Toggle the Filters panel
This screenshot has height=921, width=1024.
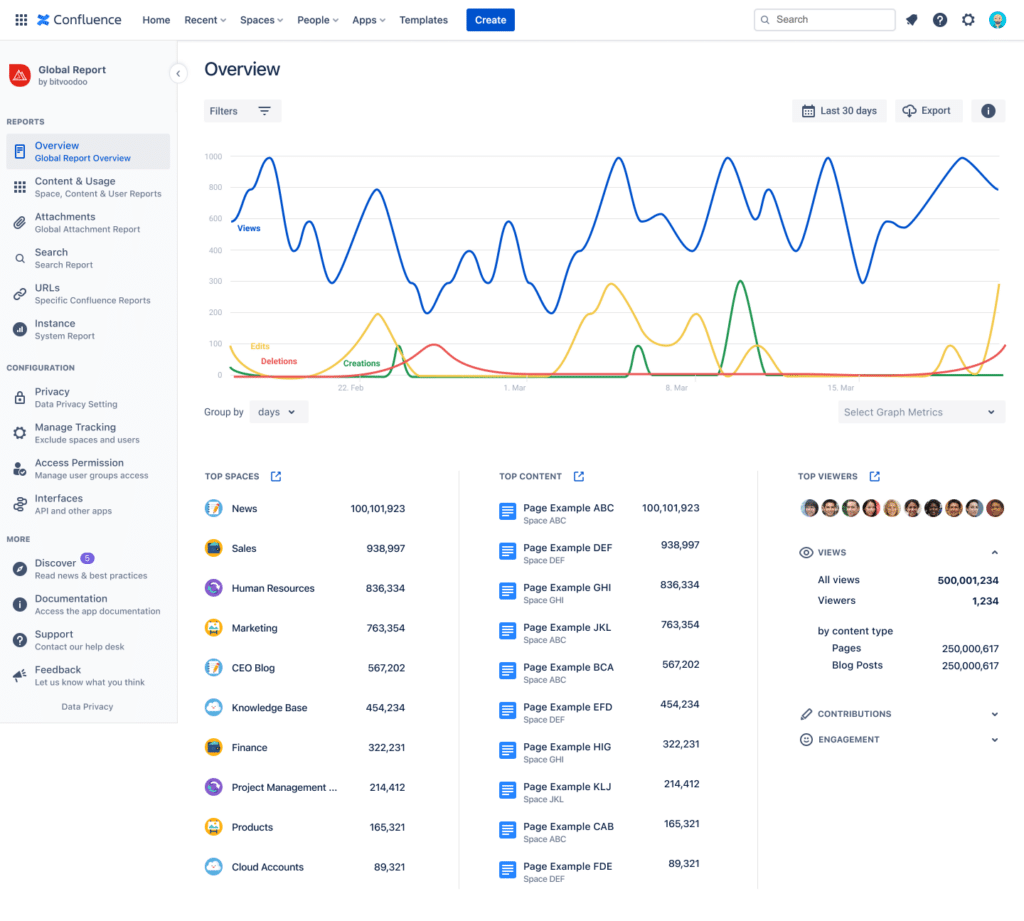point(242,110)
